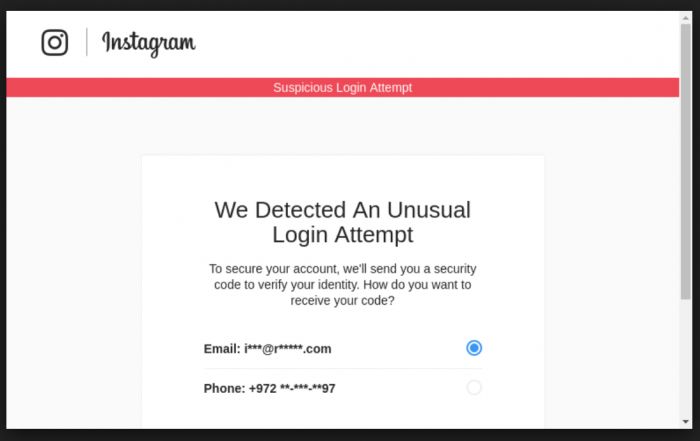Choose the Email option label text
This screenshot has width=700, height=441.
[267, 349]
